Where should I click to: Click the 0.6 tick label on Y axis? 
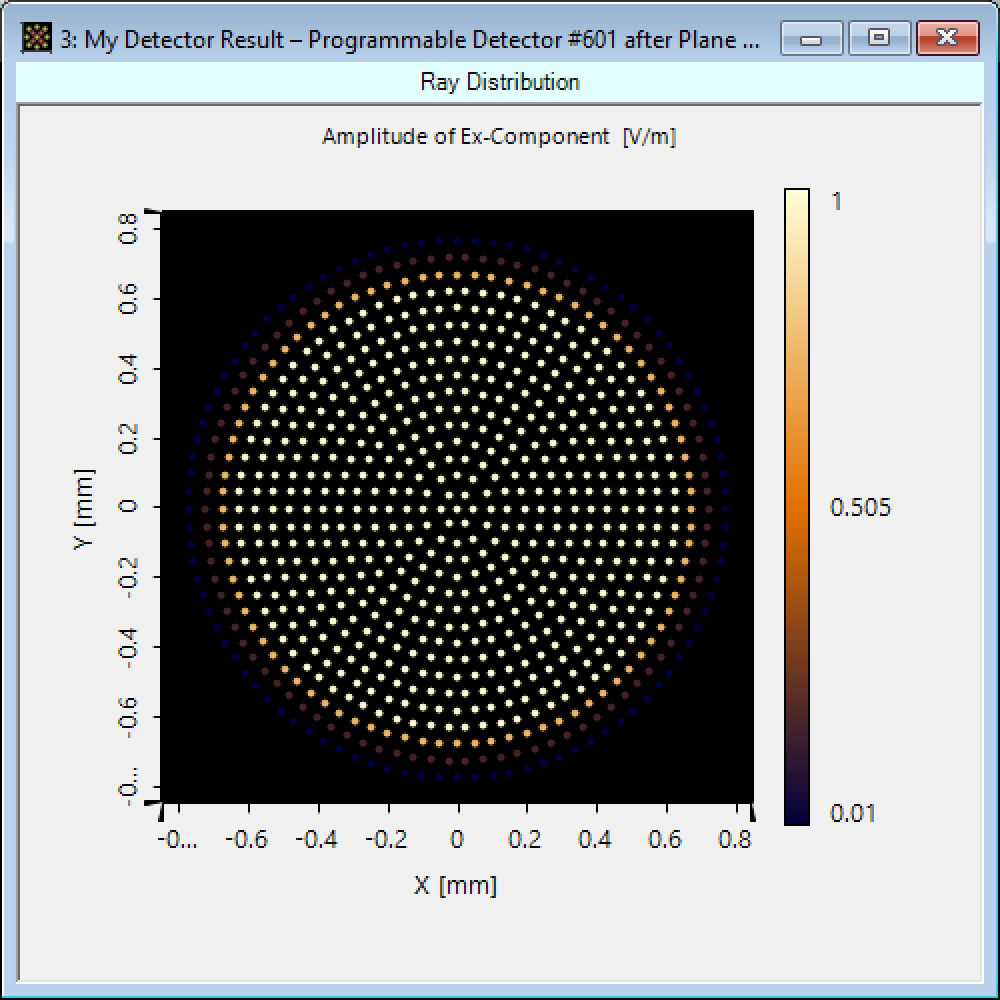click(x=127, y=297)
